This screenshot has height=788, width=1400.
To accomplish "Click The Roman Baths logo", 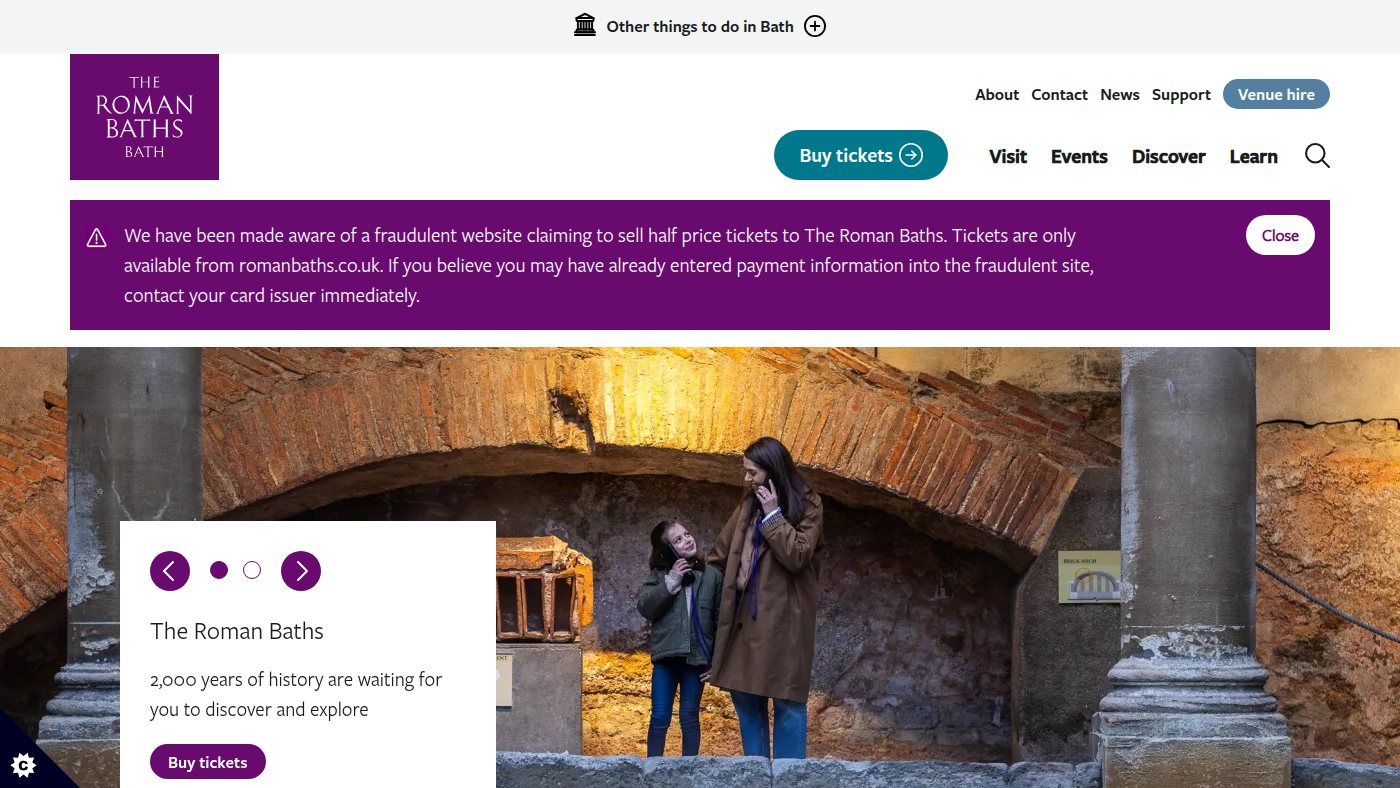I will point(144,117).
